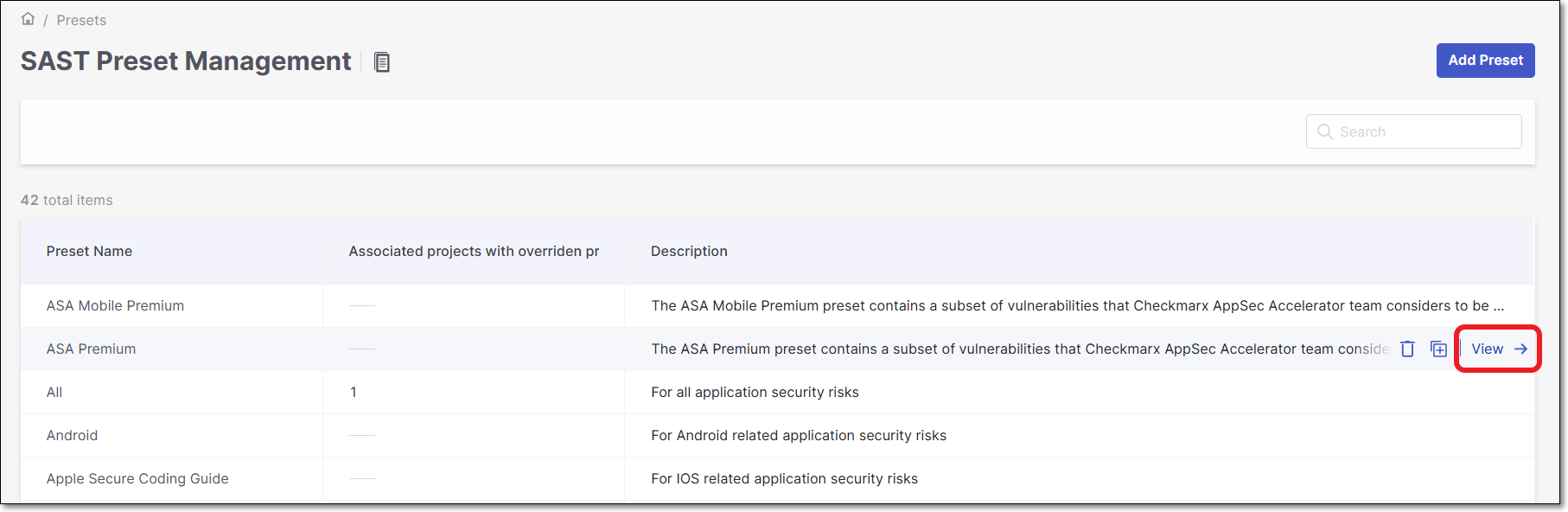Viewport: 1568px width, 512px height.
Task: Open the Presets breadcrumb link
Action: 81,20
